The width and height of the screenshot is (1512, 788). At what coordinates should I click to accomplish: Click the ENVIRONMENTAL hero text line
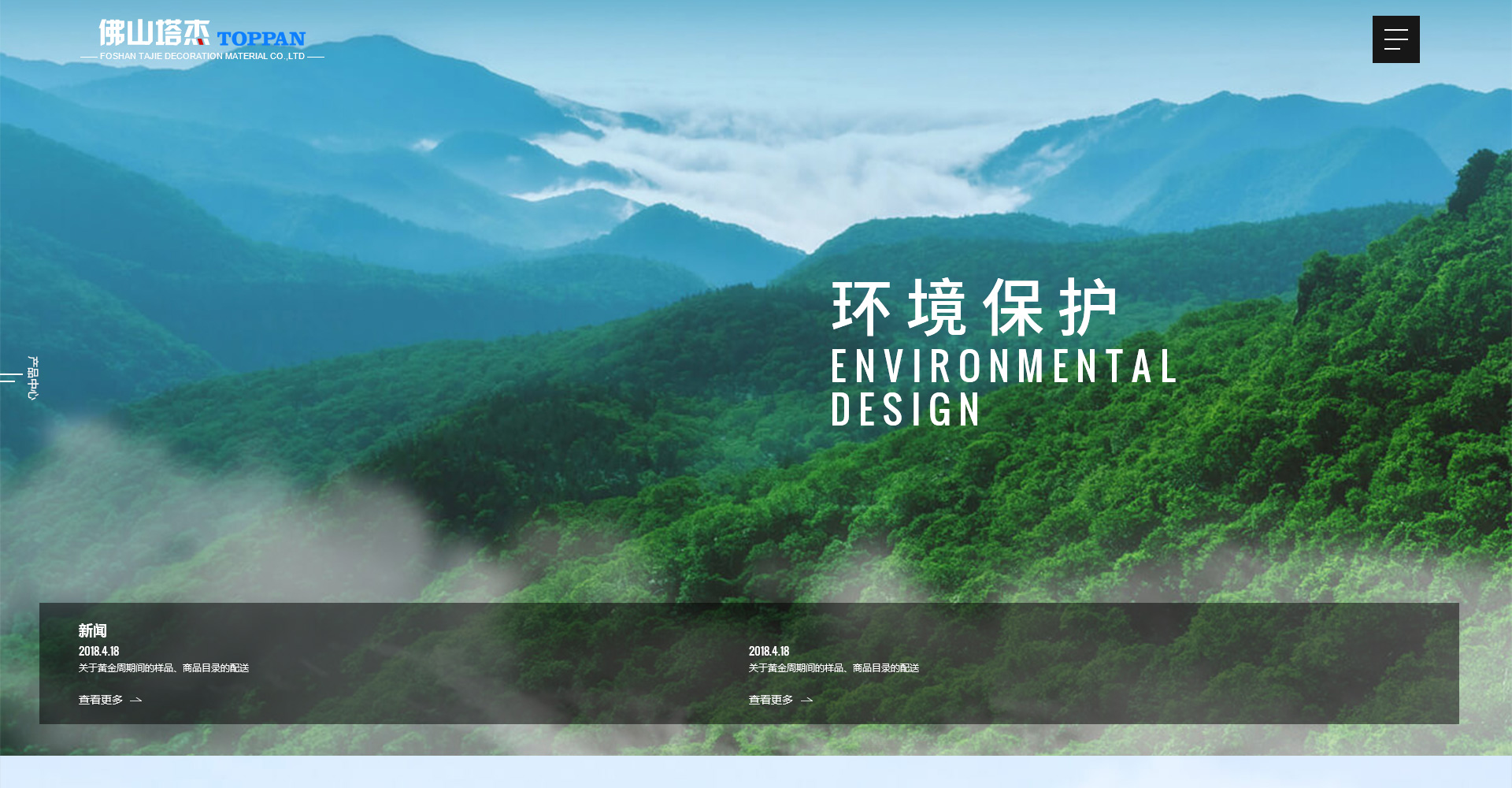coord(1004,367)
